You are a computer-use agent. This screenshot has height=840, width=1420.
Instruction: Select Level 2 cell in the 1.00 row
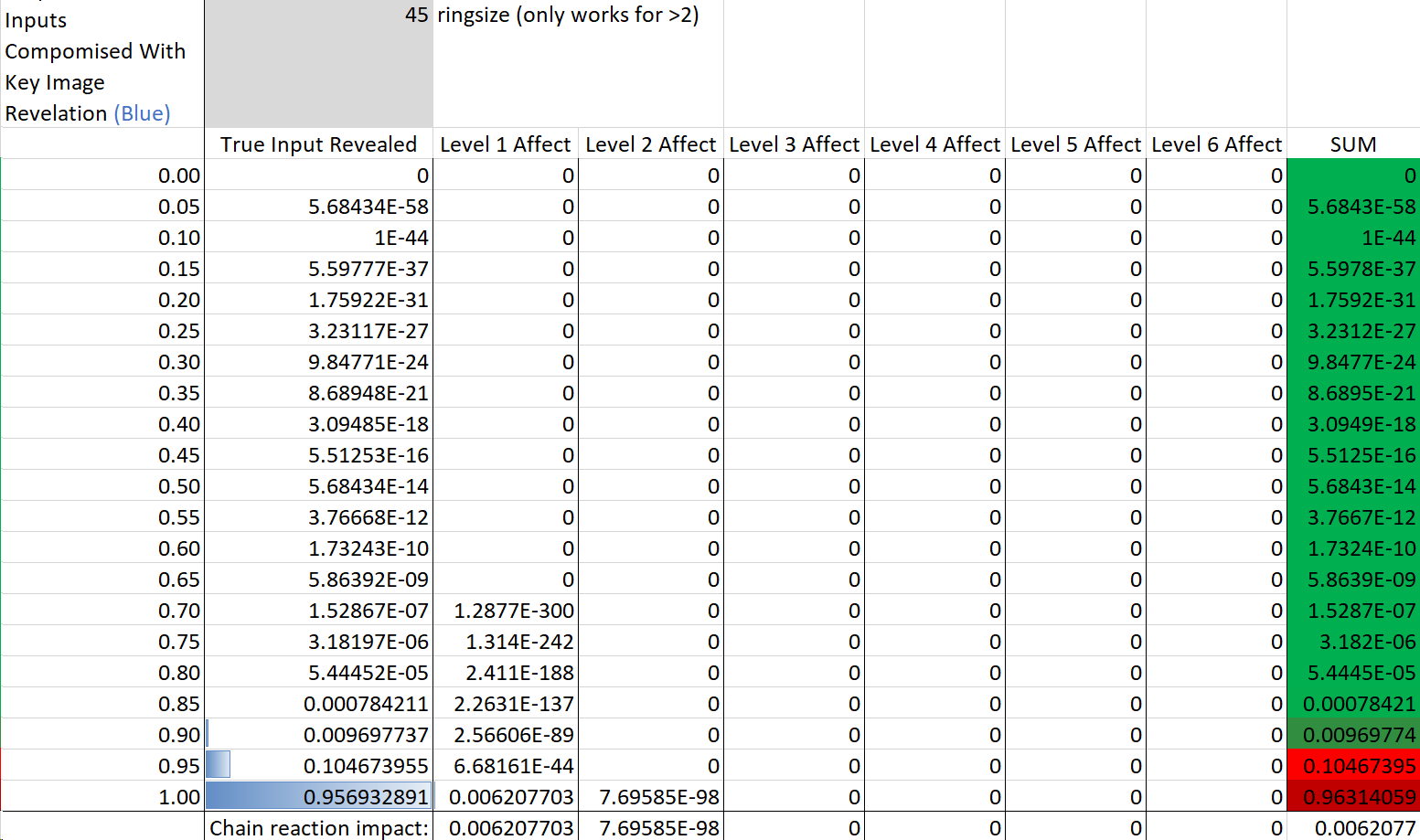(650, 796)
